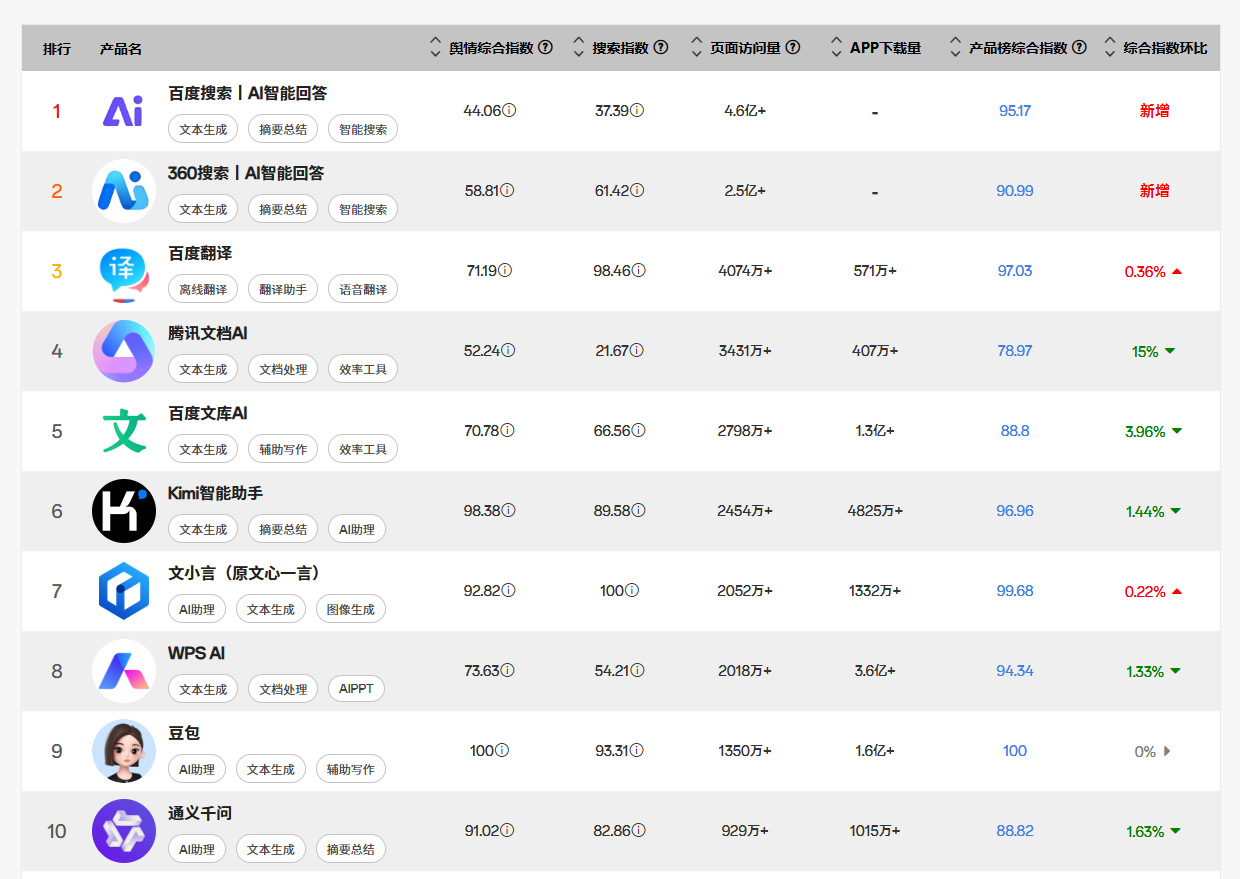Click info icon next to 44.06
Viewport: 1240px width, 879px height.
point(509,111)
